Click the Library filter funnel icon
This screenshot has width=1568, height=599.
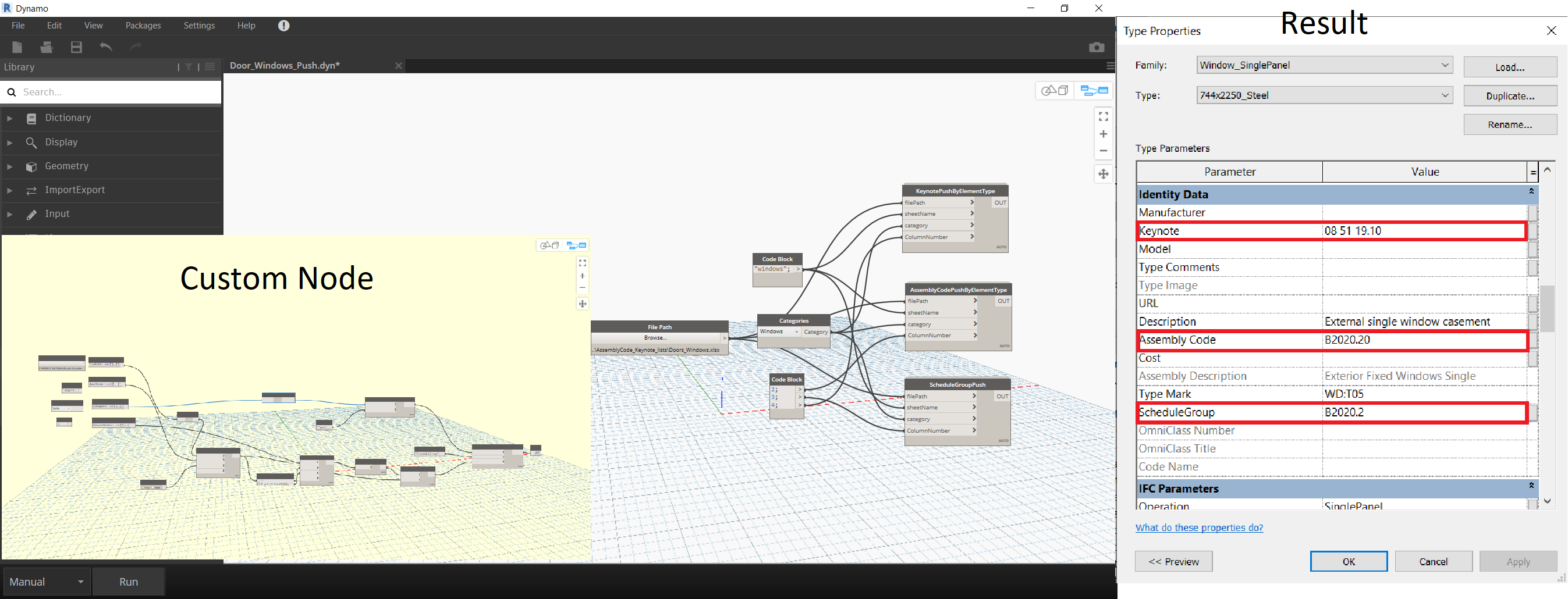click(x=189, y=67)
